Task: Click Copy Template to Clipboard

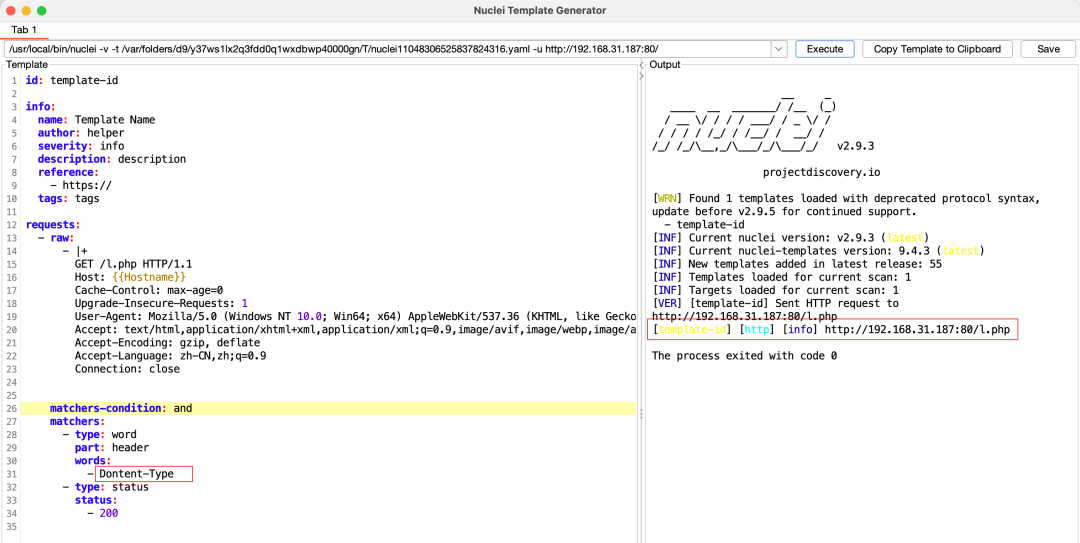Action: (937, 49)
